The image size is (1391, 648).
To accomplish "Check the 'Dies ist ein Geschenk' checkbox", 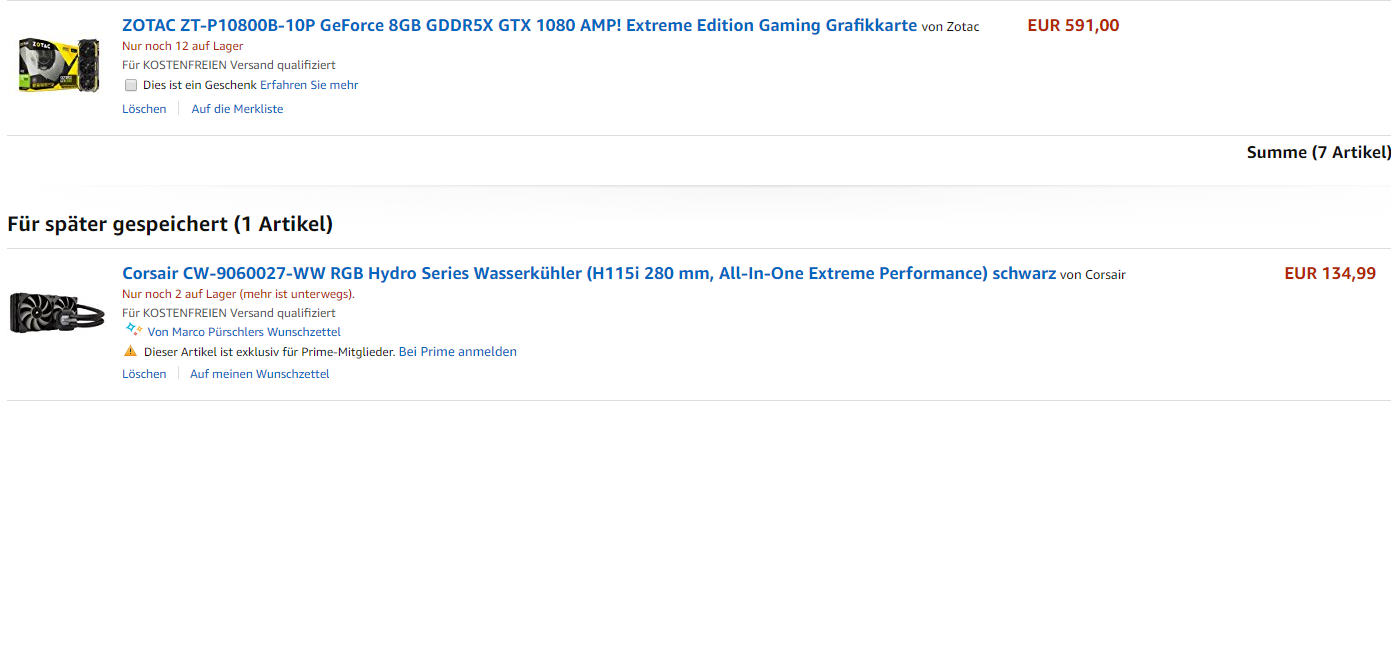I will coord(131,85).
